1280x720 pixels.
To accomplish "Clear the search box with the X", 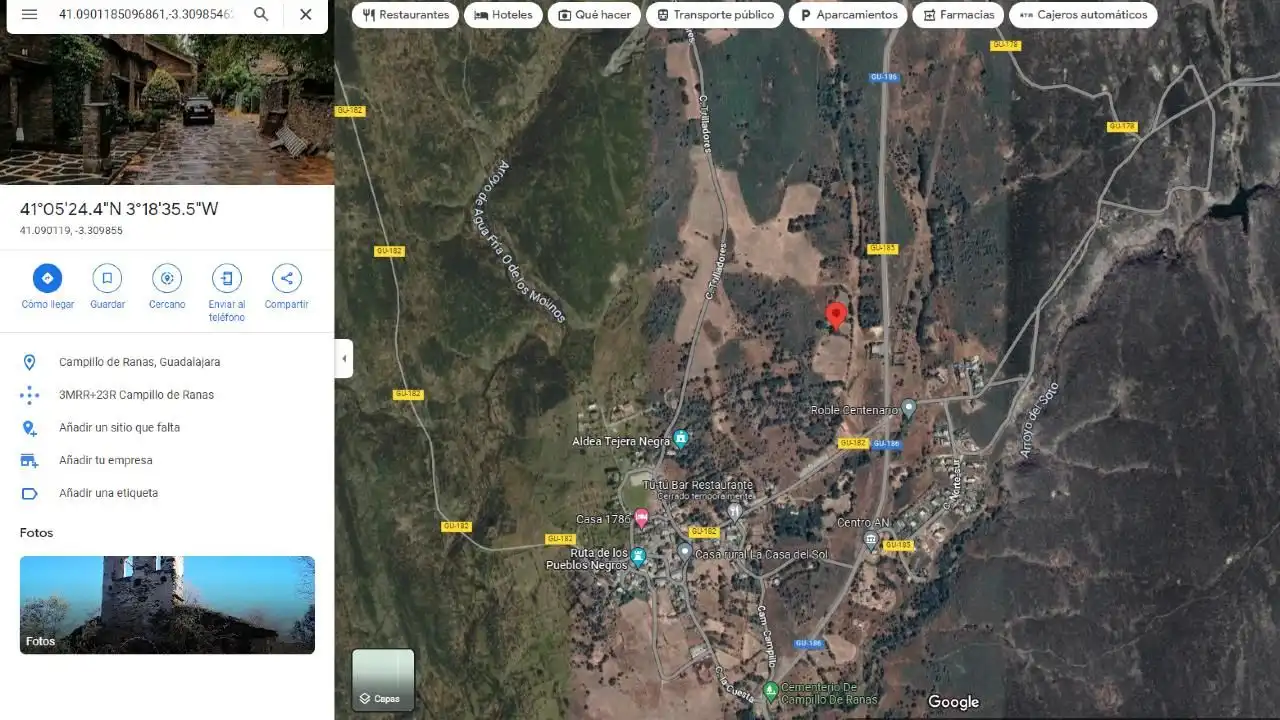I will tap(306, 14).
